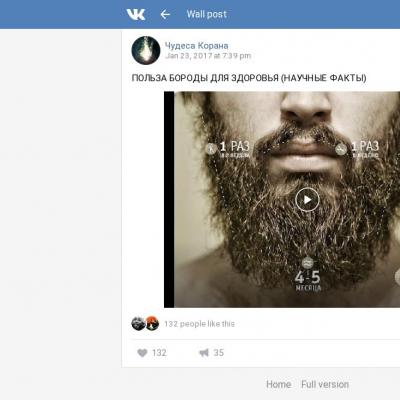Open the second liker's avatar
Viewport: 400px width, 400px height.
152,323
